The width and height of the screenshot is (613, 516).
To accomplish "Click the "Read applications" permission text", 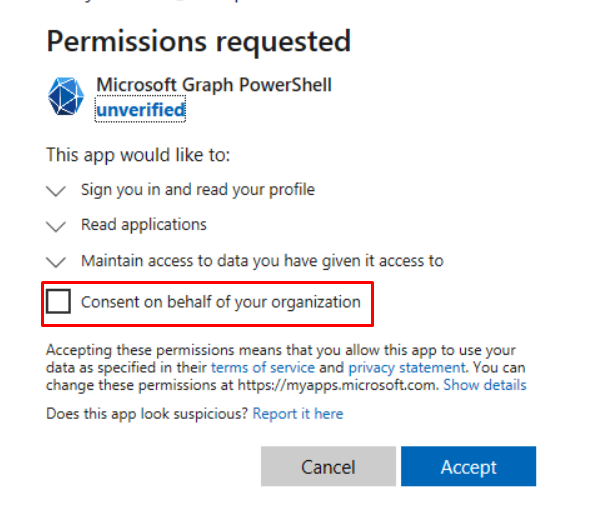I will coord(144,224).
